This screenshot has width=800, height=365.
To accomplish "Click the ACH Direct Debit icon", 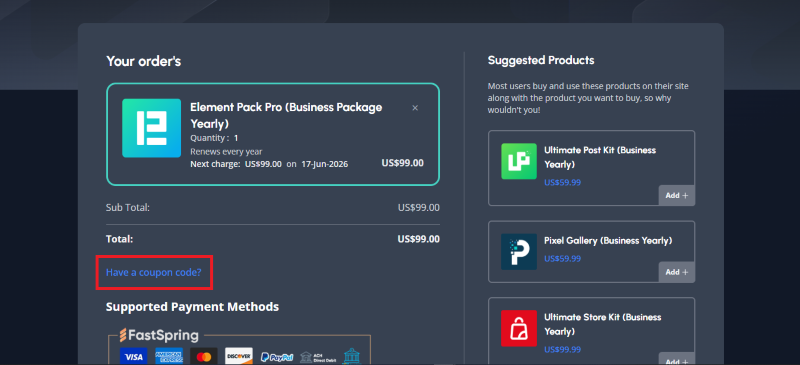I will point(317,357).
